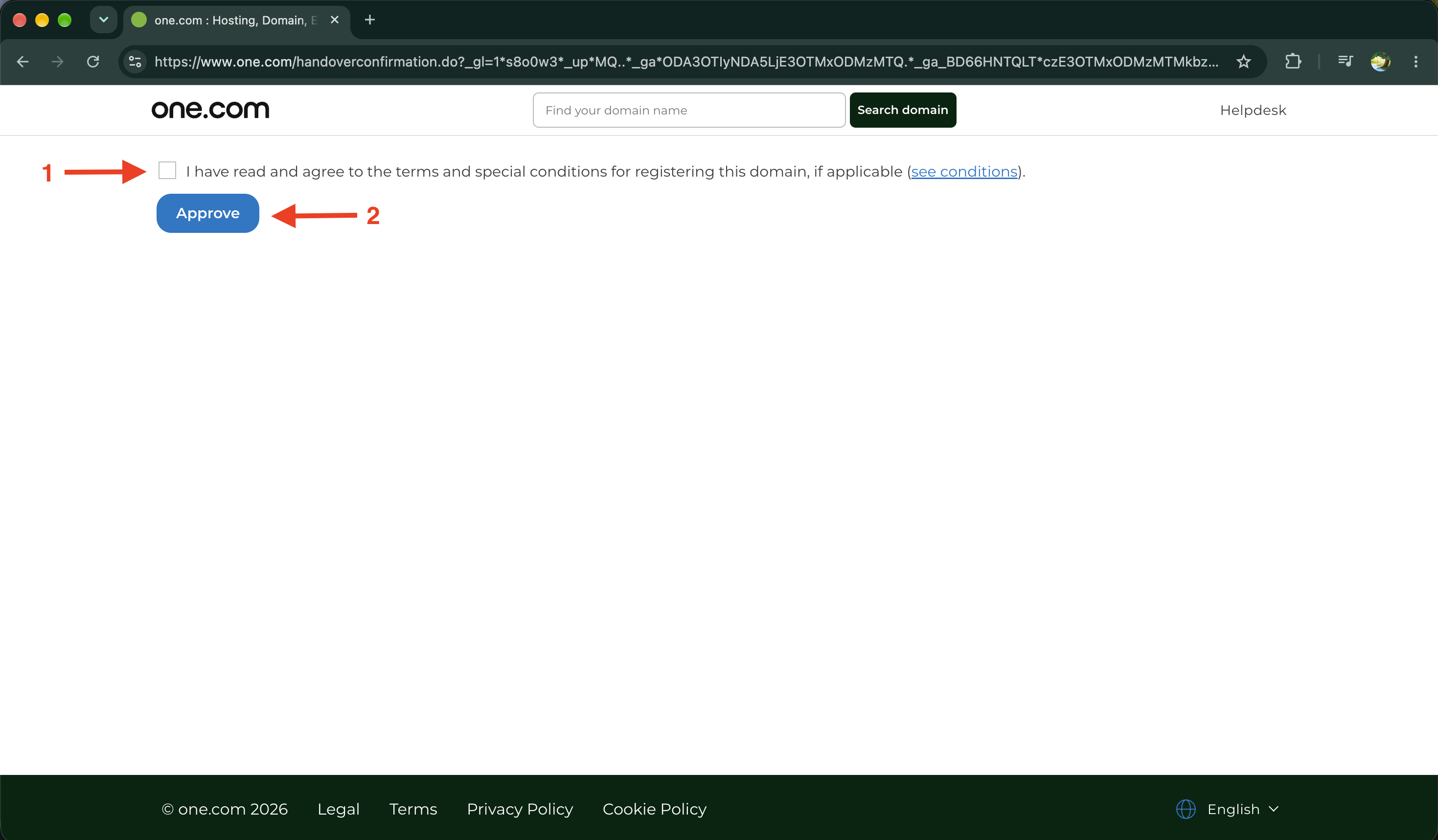
Task: Open the Cookie Policy footer link
Action: 655,809
